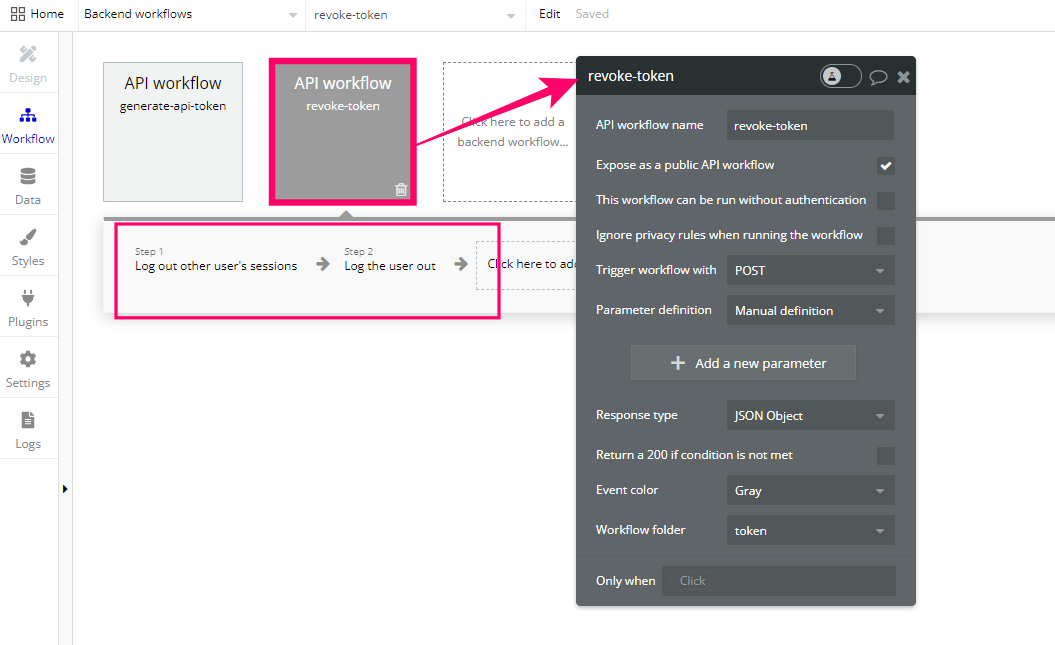Screen dimensions: 1055x645
Task: Open Backend workflows page dropdown
Action: [x=191, y=14]
